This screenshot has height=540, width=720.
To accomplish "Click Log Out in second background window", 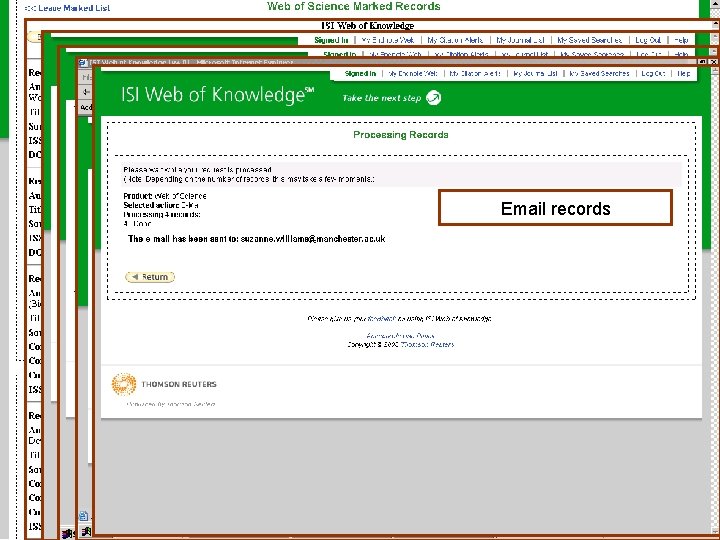I will [x=648, y=40].
